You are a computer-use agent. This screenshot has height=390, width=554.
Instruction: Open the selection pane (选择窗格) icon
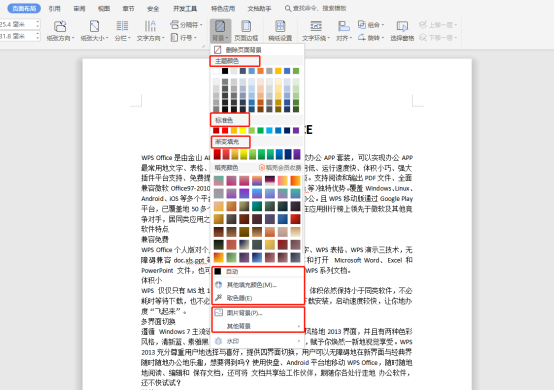(x=402, y=30)
